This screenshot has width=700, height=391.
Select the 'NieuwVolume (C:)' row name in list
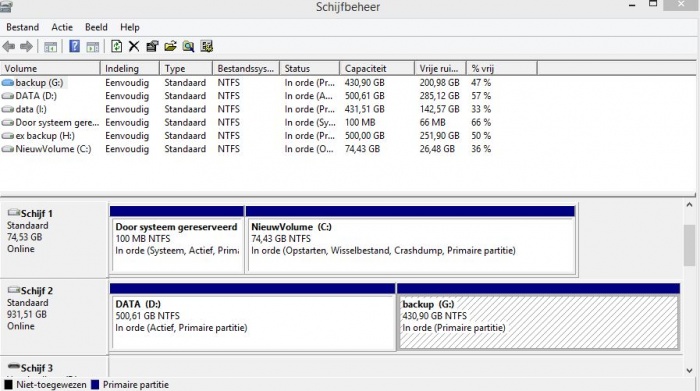coord(53,149)
